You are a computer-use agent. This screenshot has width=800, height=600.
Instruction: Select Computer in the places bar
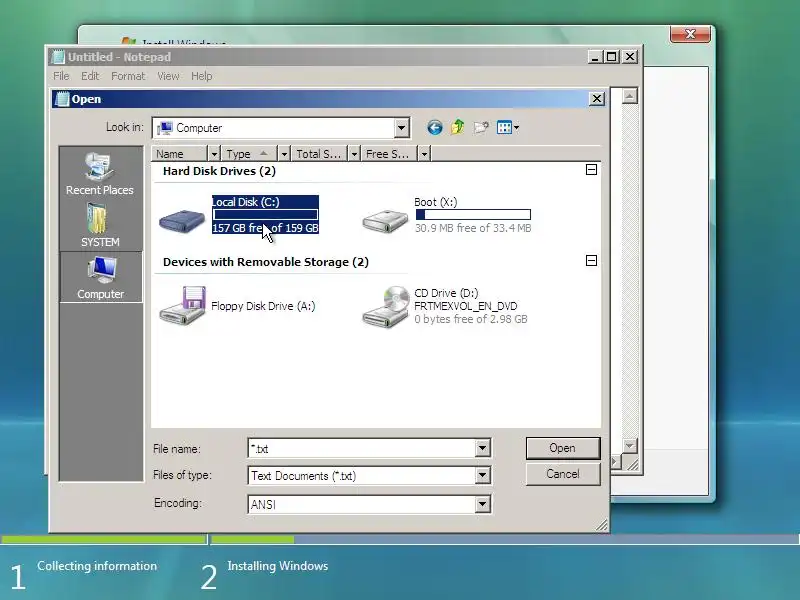tap(101, 277)
